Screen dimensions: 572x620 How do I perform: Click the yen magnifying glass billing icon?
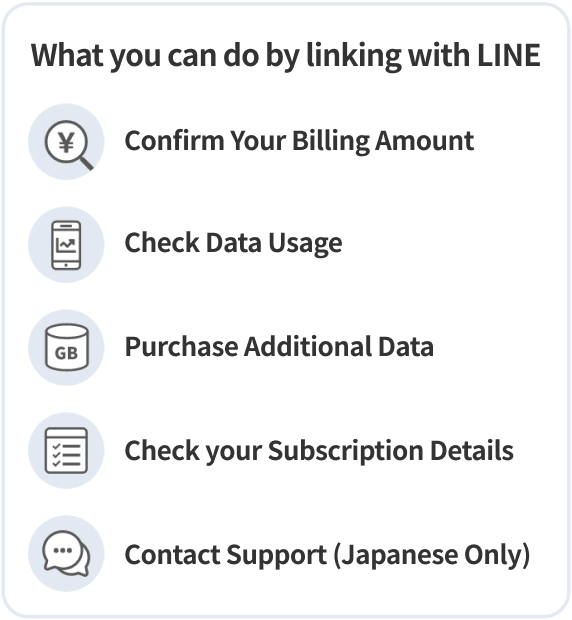coord(66,142)
